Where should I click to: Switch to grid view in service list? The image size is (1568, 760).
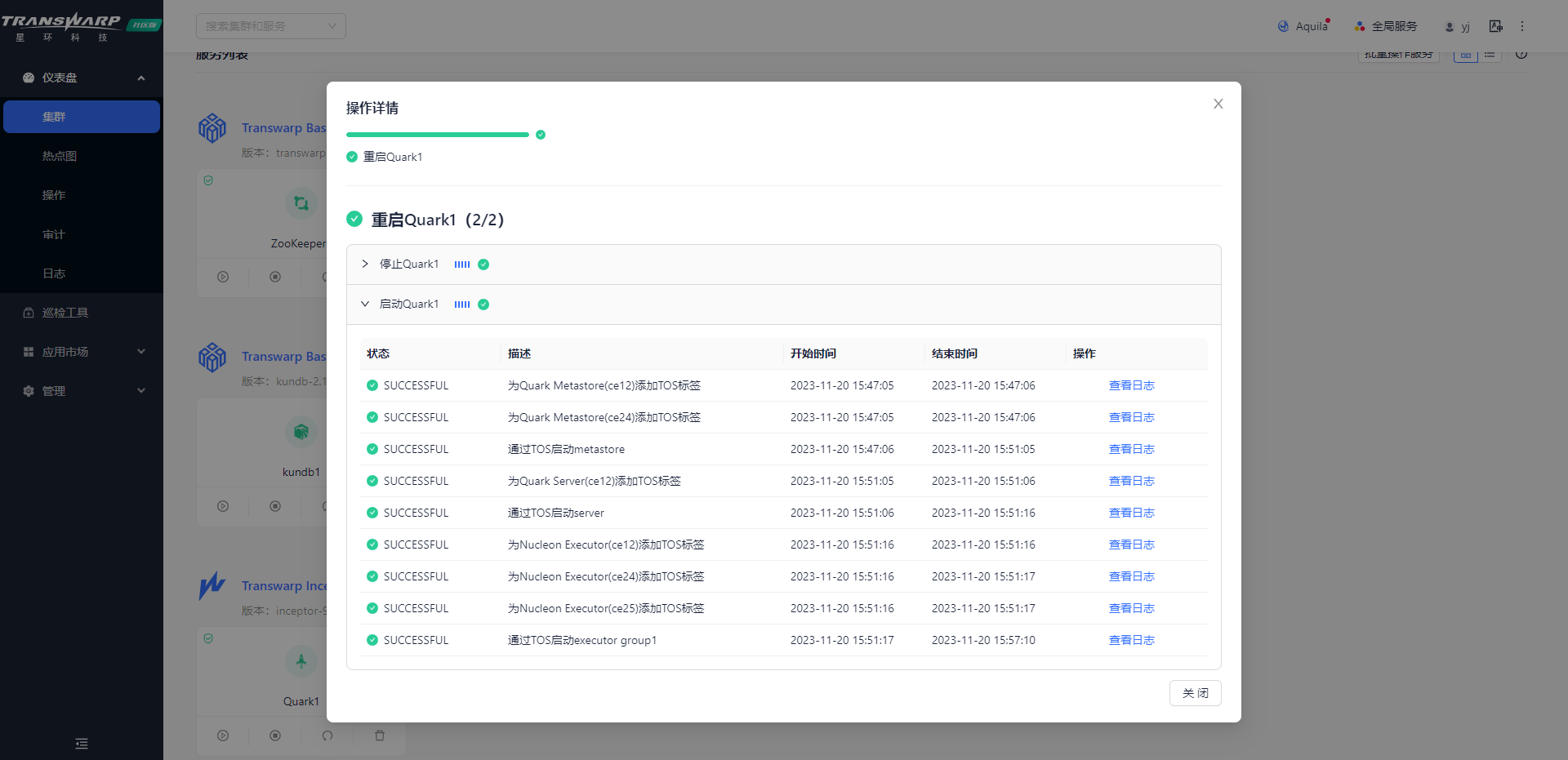1466,55
